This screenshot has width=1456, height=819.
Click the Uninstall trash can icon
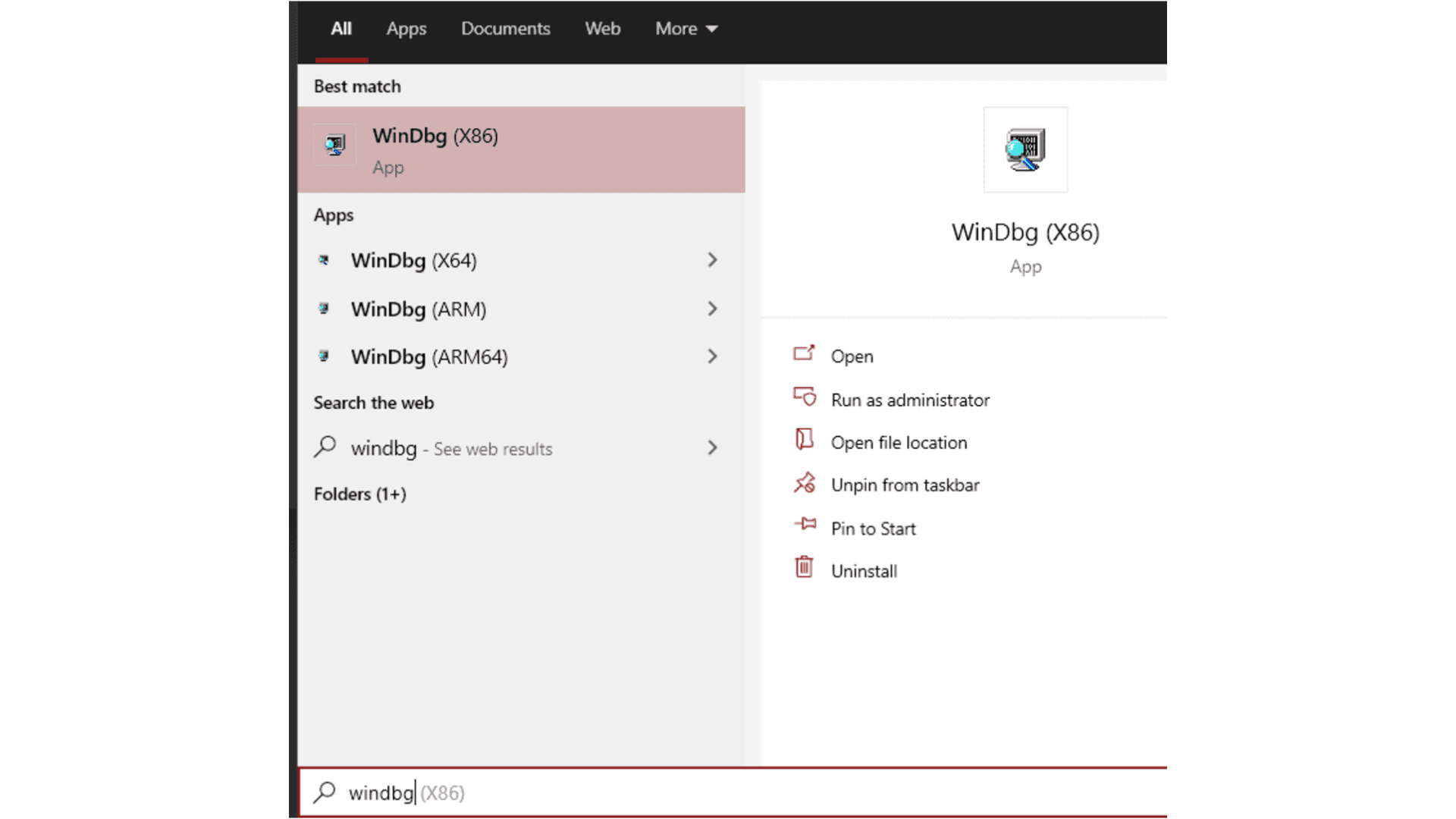pyautogui.click(x=804, y=567)
